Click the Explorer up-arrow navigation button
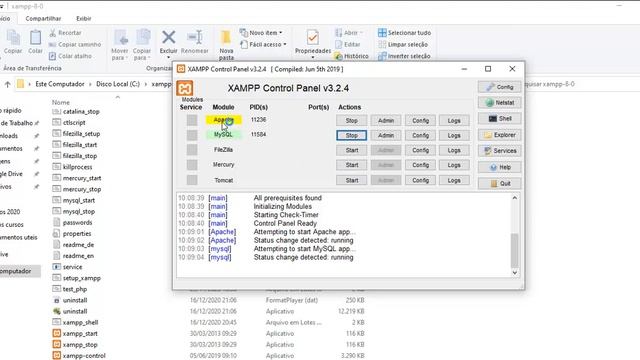640x360 pixels. coord(7,84)
